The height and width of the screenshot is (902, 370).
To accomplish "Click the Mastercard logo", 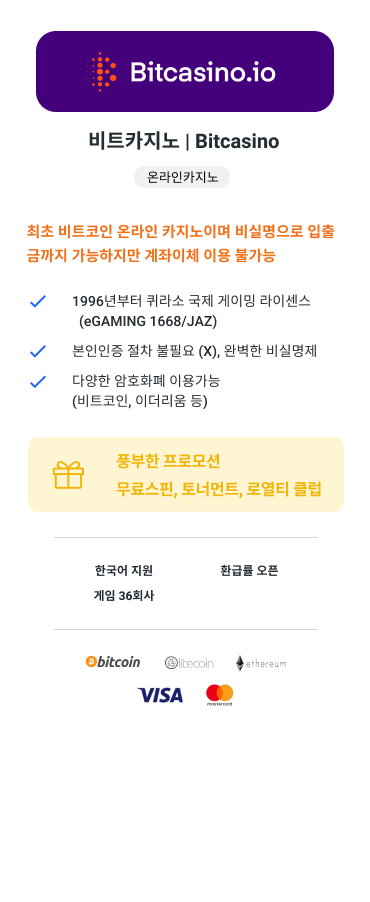I will 220,695.
